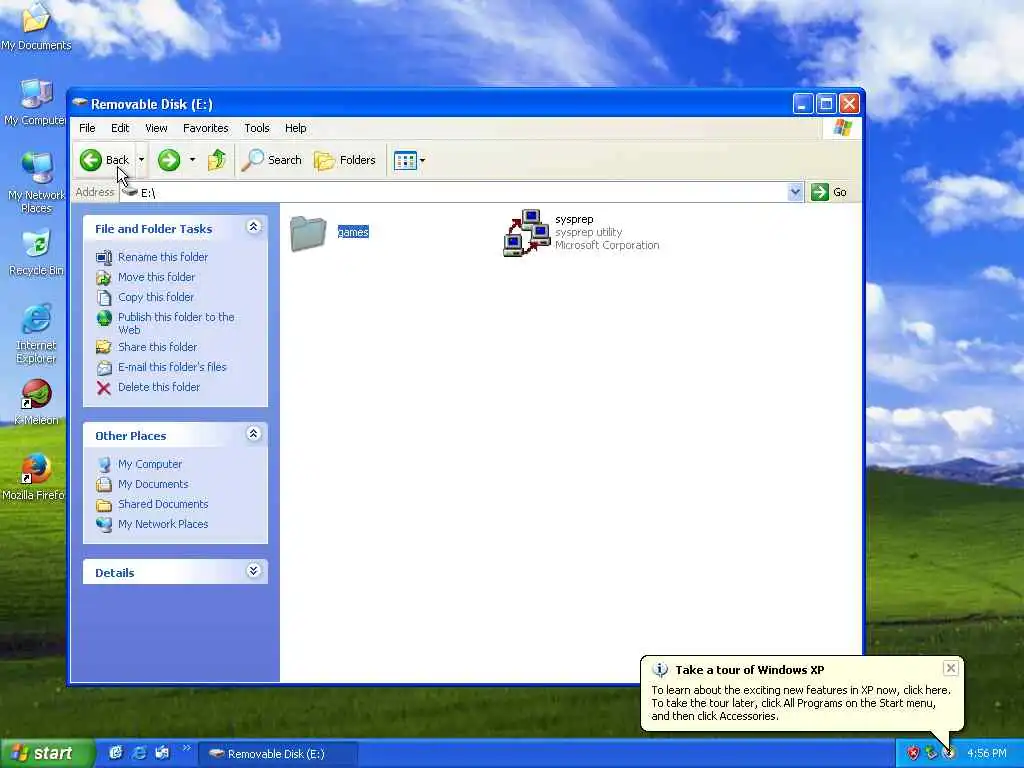Collapse the Other Places panel
The image size is (1024, 768).
coord(253,434)
